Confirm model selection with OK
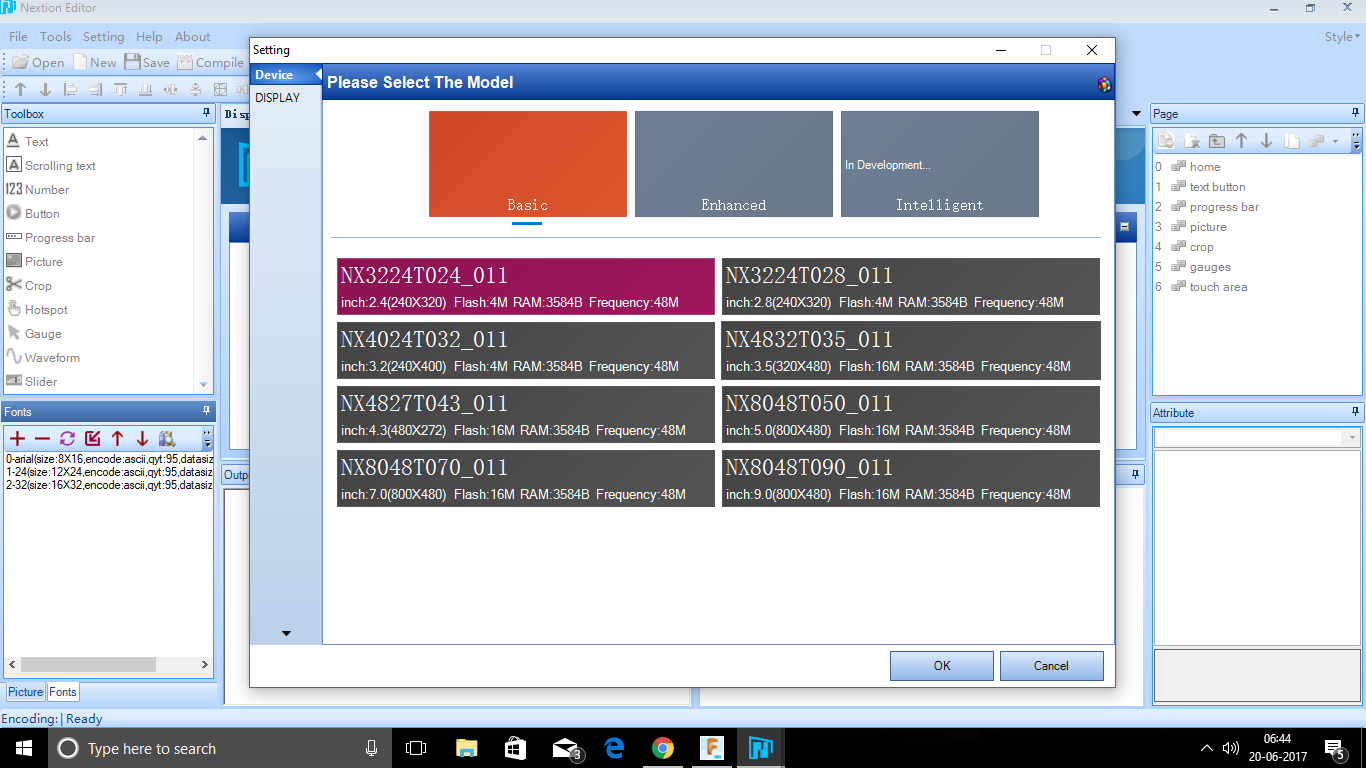The image size is (1366, 768). [x=941, y=666]
